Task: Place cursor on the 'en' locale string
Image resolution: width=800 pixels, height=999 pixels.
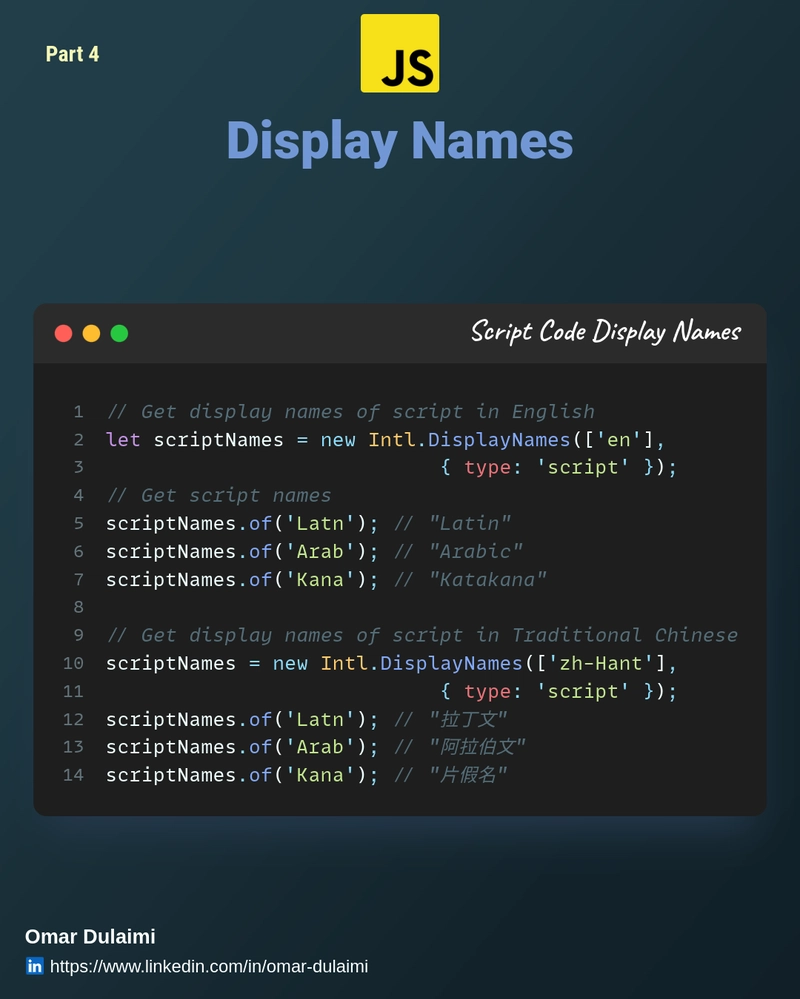Action: [620, 440]
